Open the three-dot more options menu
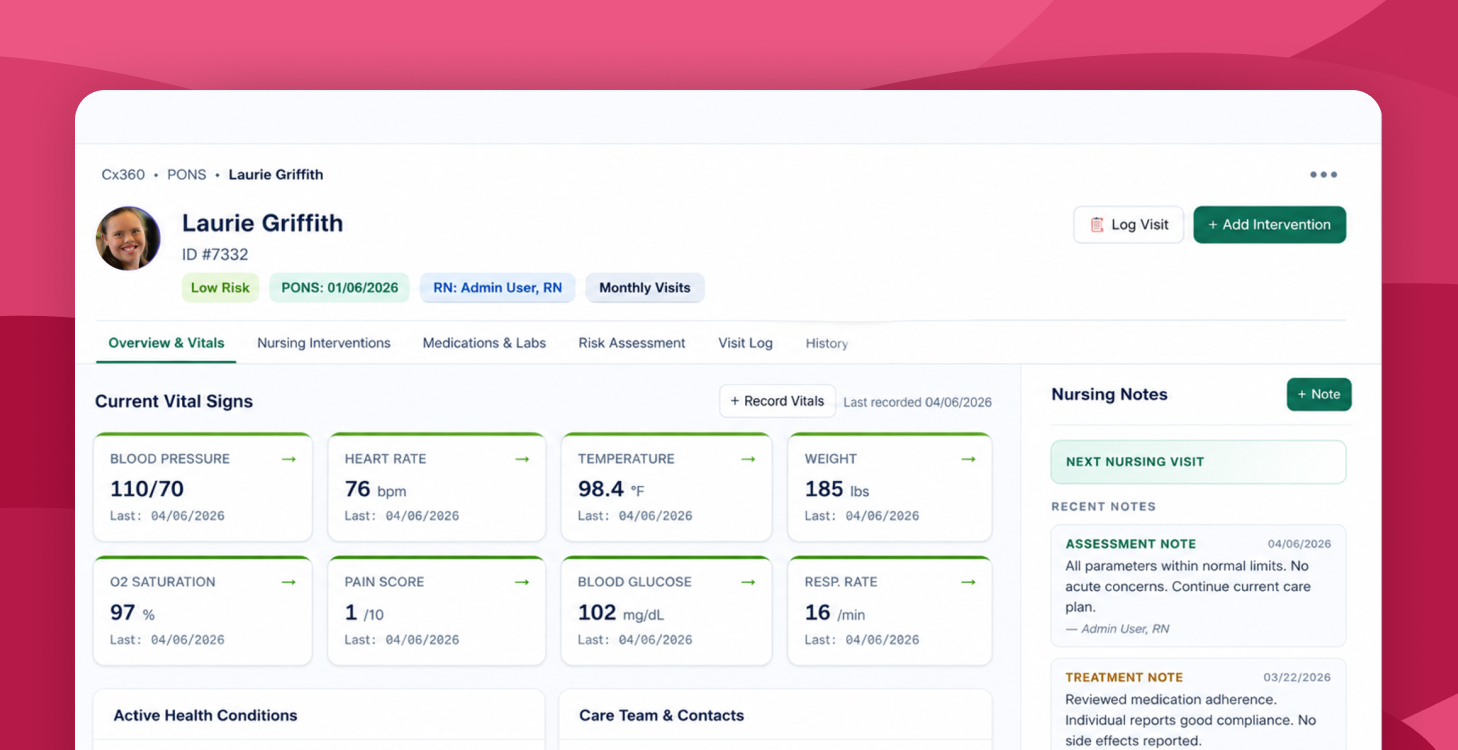 [1323, 175]
